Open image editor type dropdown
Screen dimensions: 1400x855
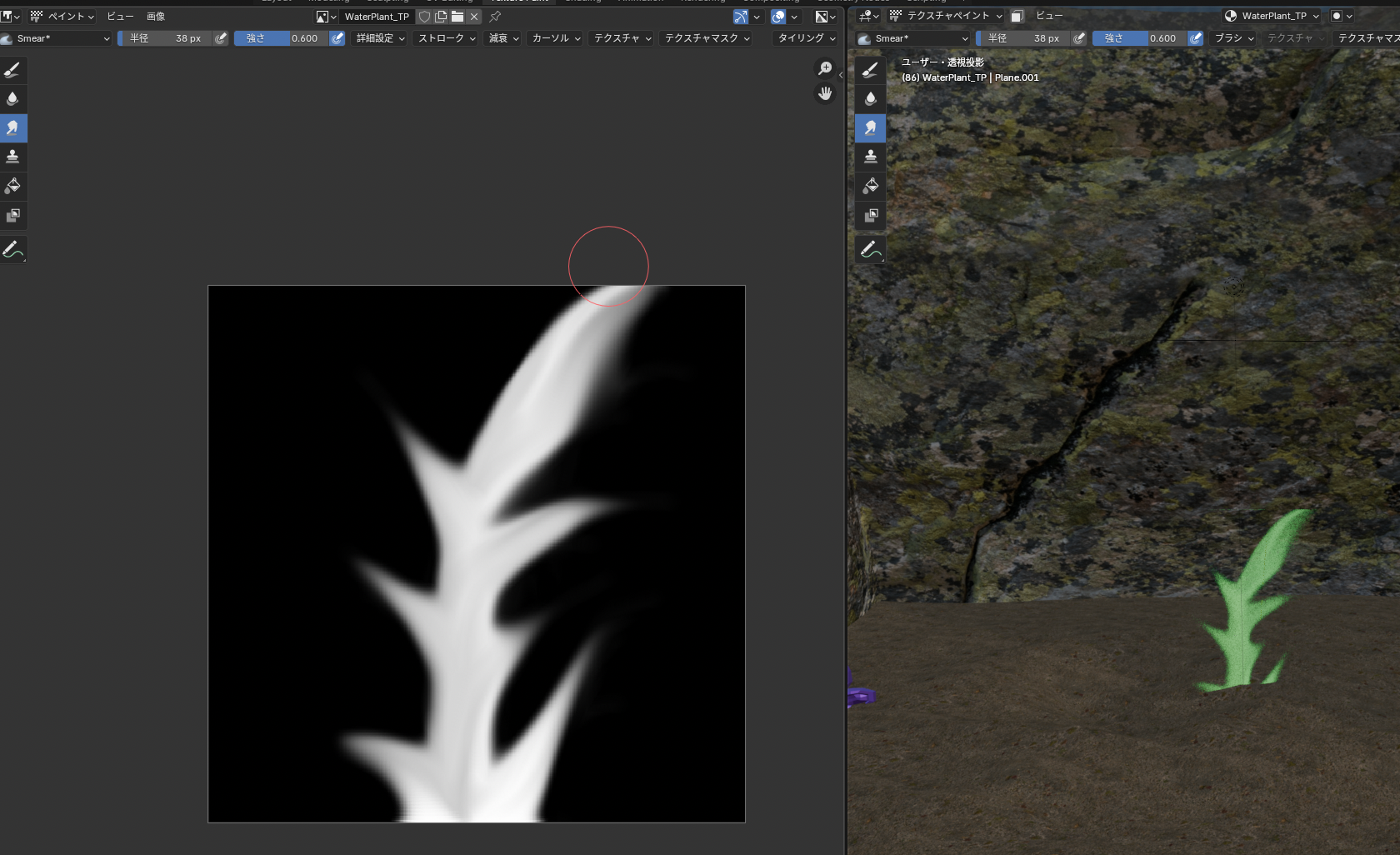(x=10, y=16)
